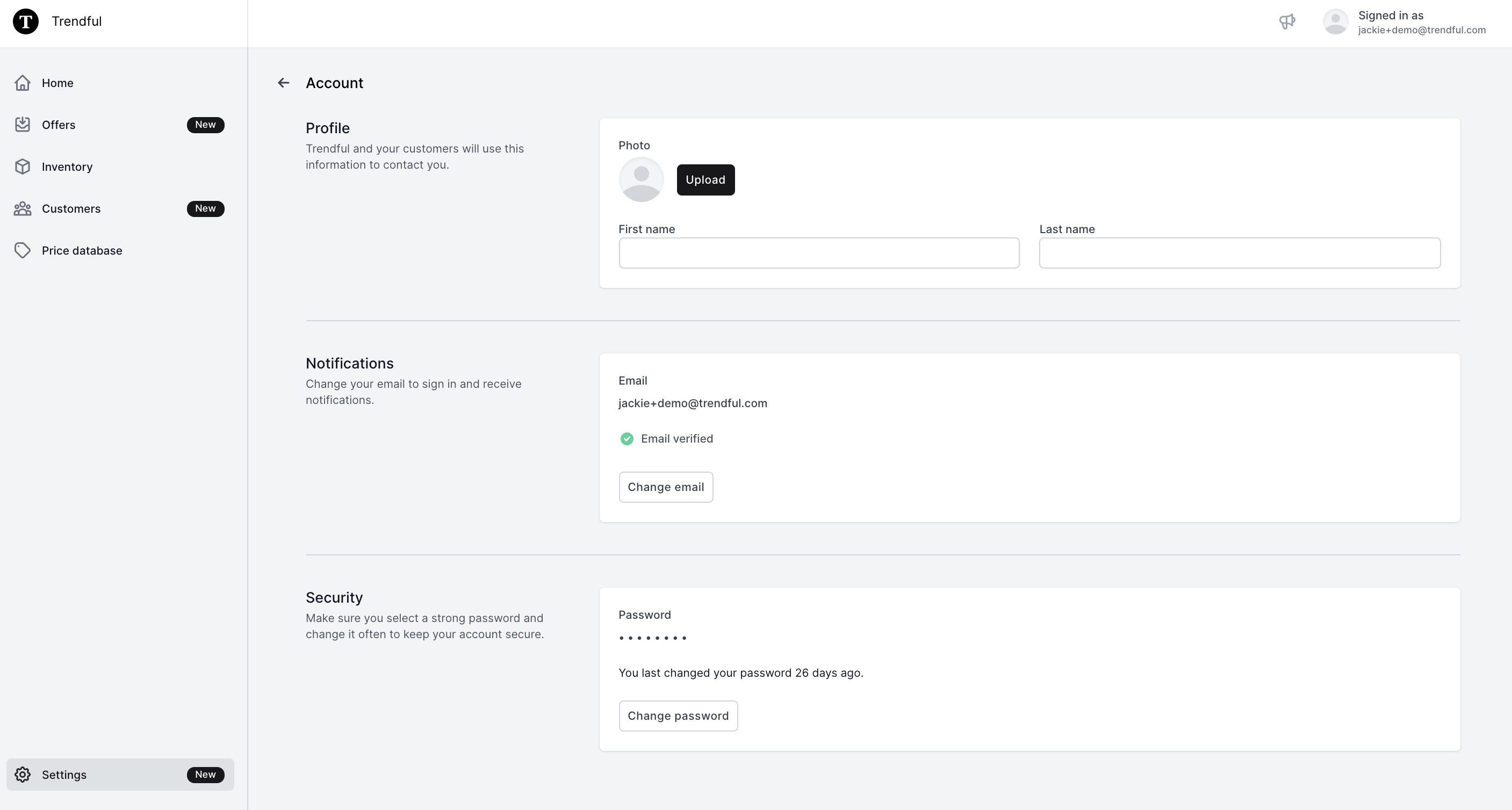Click the profile photo placeholder
The image size is (1512, 810).
[x=641, y=179]
